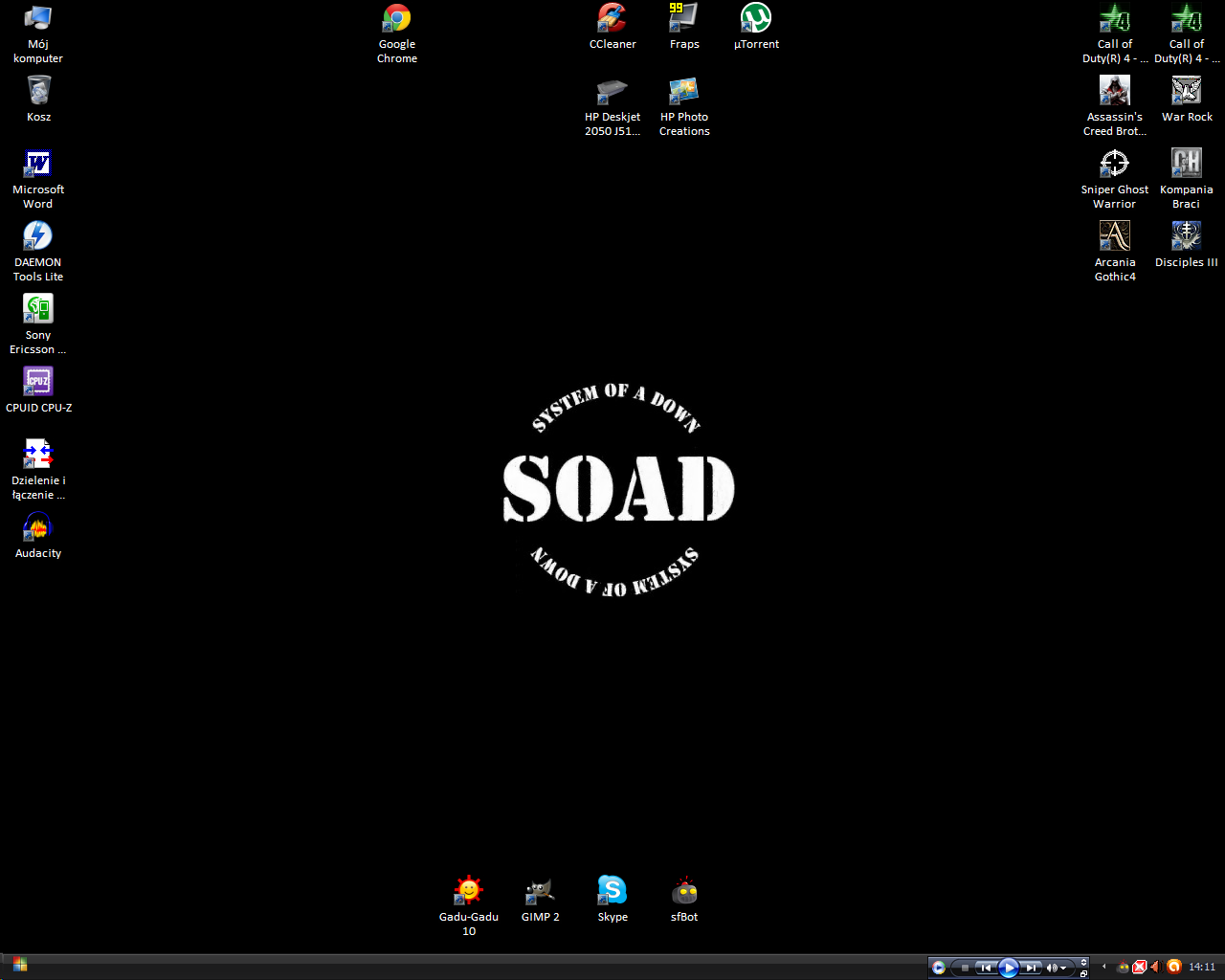Image resolution: width=1225 pixels, height=980 pixels.
Task: Select the Sniper Ghost Warrior shortcut
Action: point(1115,179)
